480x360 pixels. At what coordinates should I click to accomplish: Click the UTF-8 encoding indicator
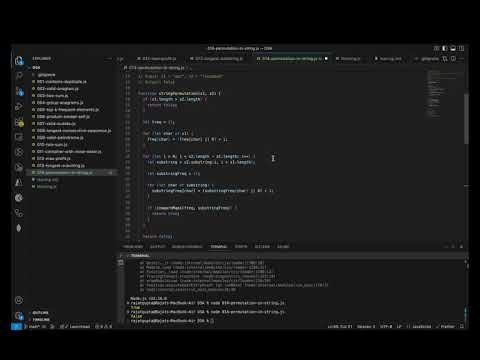coord(386,327)
